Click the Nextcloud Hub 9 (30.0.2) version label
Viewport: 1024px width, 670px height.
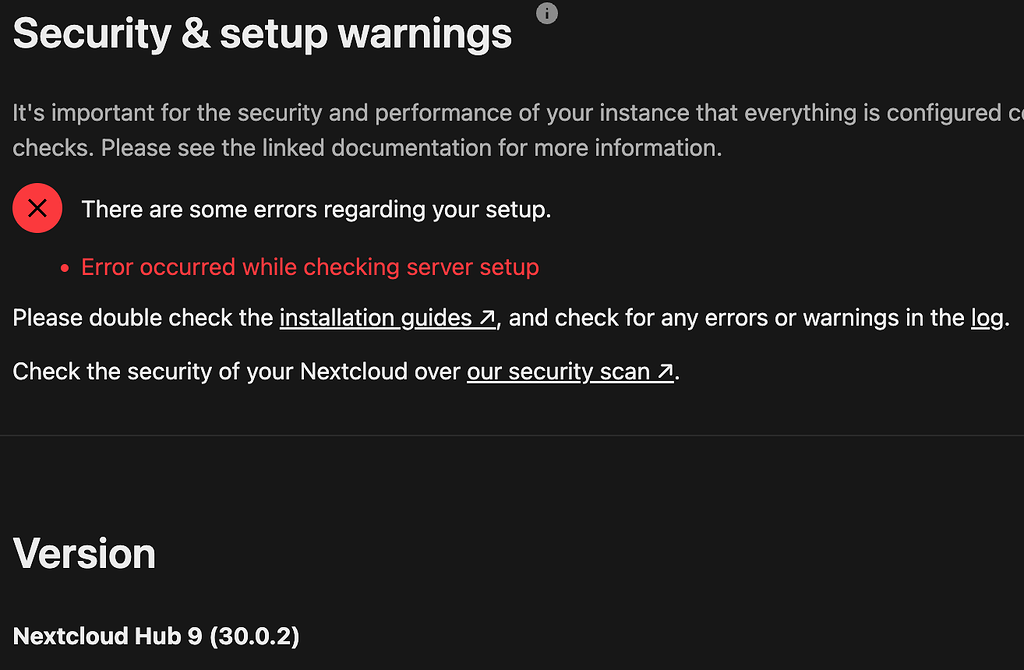pyautogui.click(x=156, y=636)
